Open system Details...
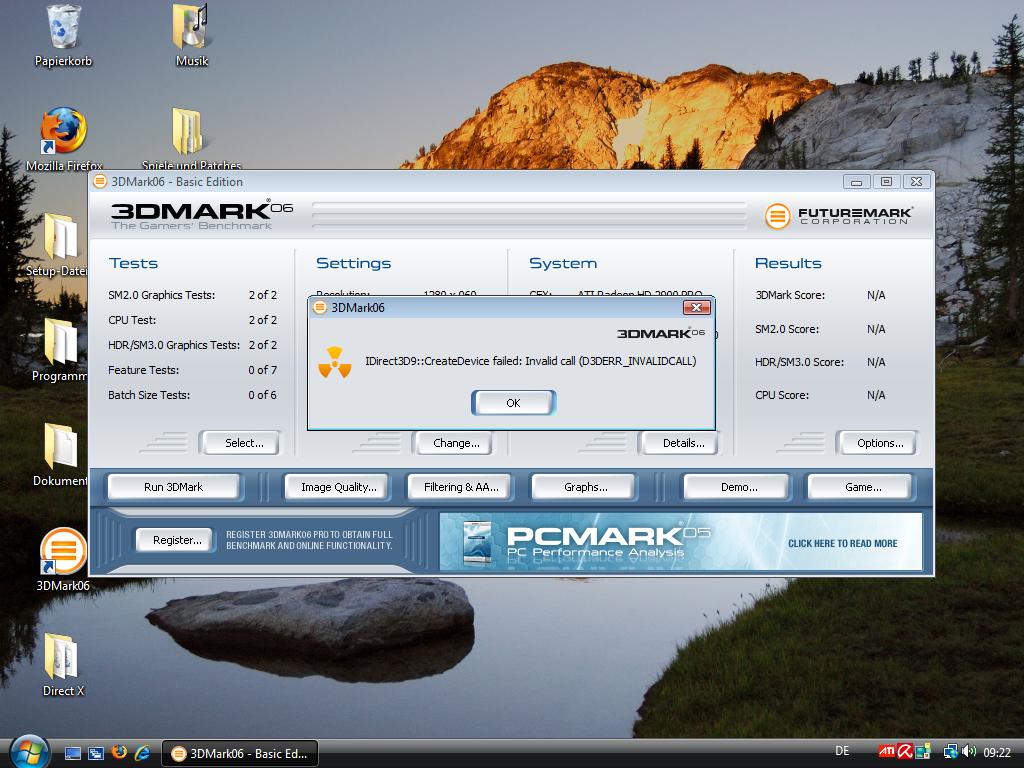 pyautogui.click(x=679, y=443)
